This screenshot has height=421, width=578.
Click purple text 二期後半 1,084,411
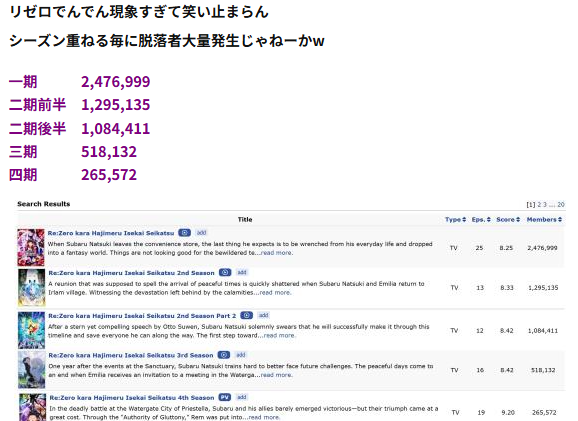(79, 129)
